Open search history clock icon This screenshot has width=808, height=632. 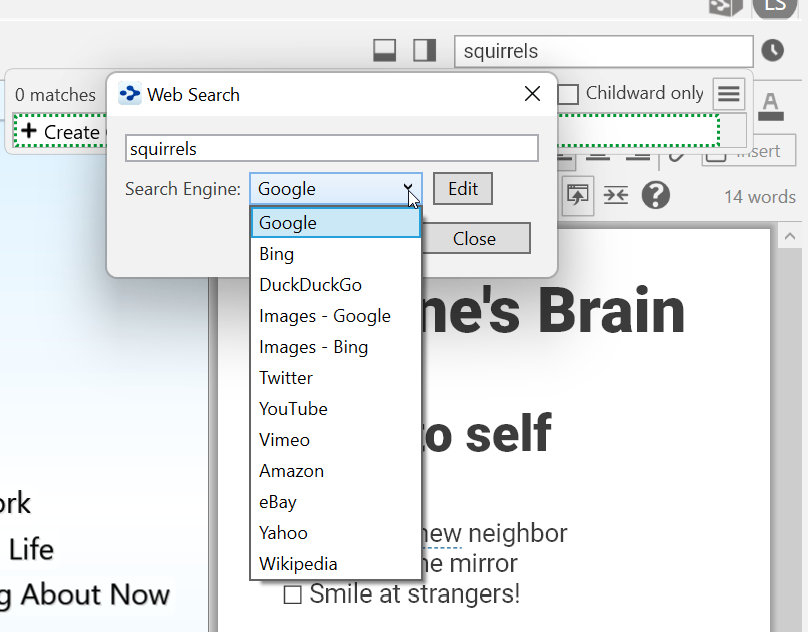coord(772,50)
